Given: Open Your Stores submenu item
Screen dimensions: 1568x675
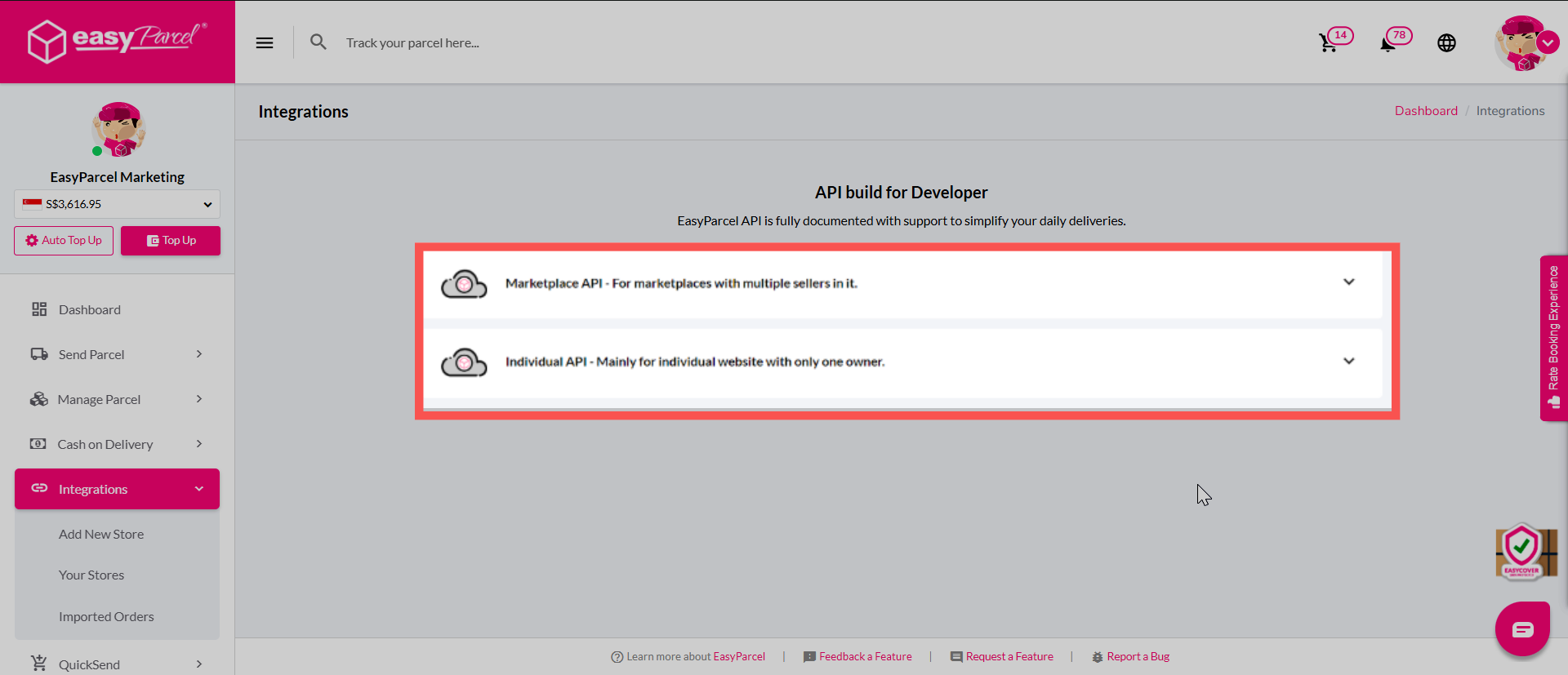Looking at the screenshot, I should pos(91,575).
